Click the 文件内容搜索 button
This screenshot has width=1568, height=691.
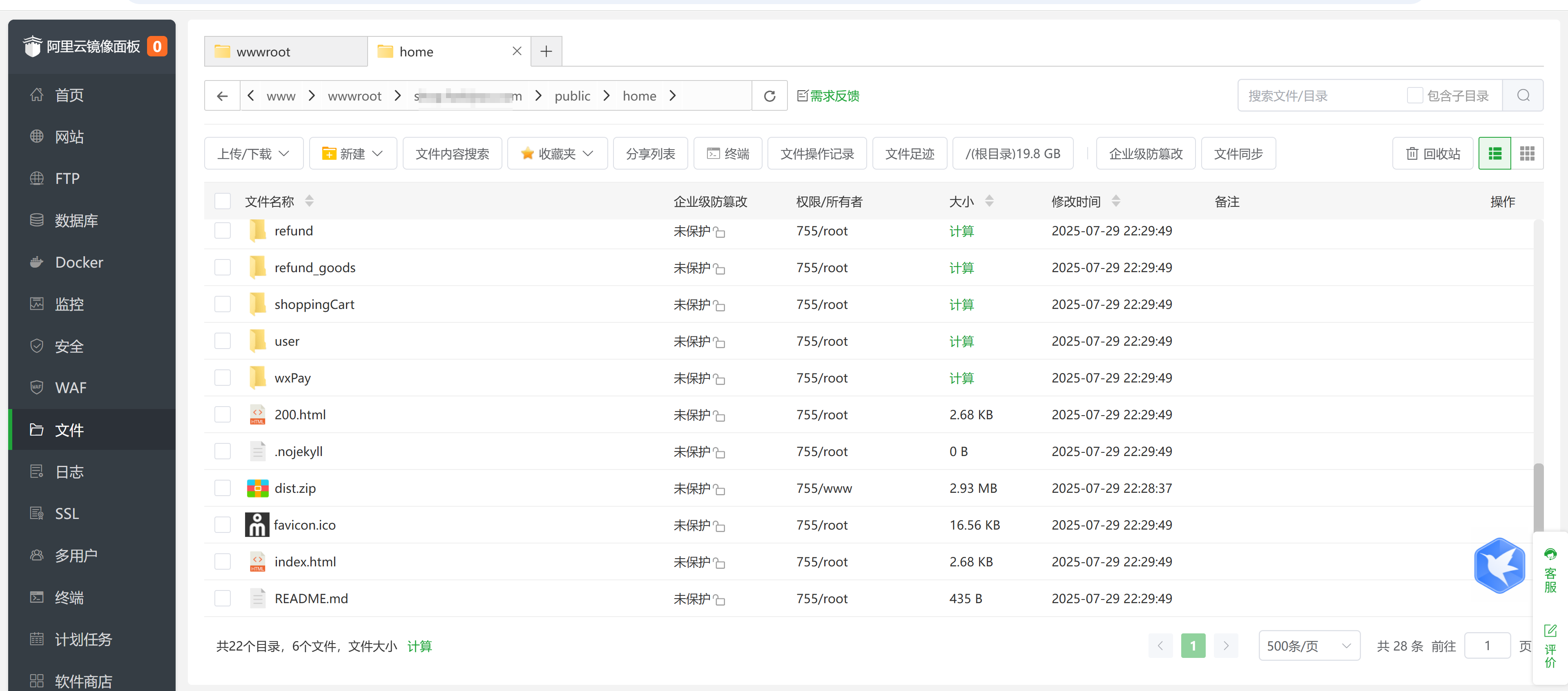point(452,153)
